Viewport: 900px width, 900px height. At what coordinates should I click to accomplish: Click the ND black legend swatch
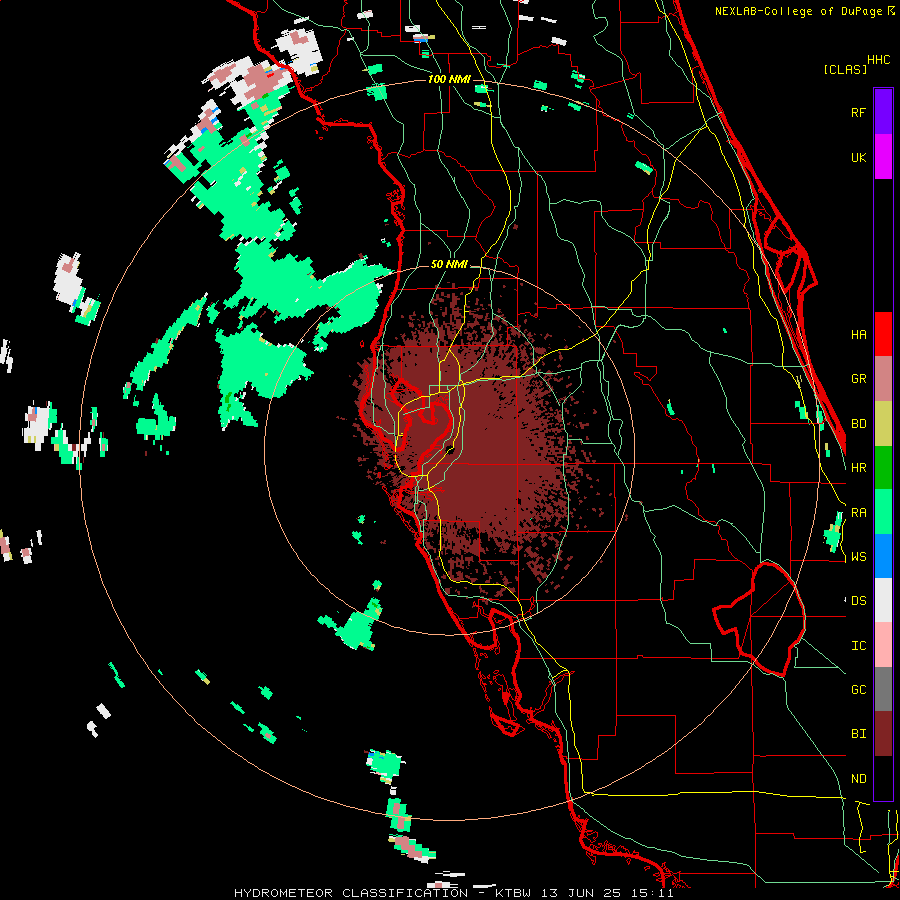pos(883,778)
